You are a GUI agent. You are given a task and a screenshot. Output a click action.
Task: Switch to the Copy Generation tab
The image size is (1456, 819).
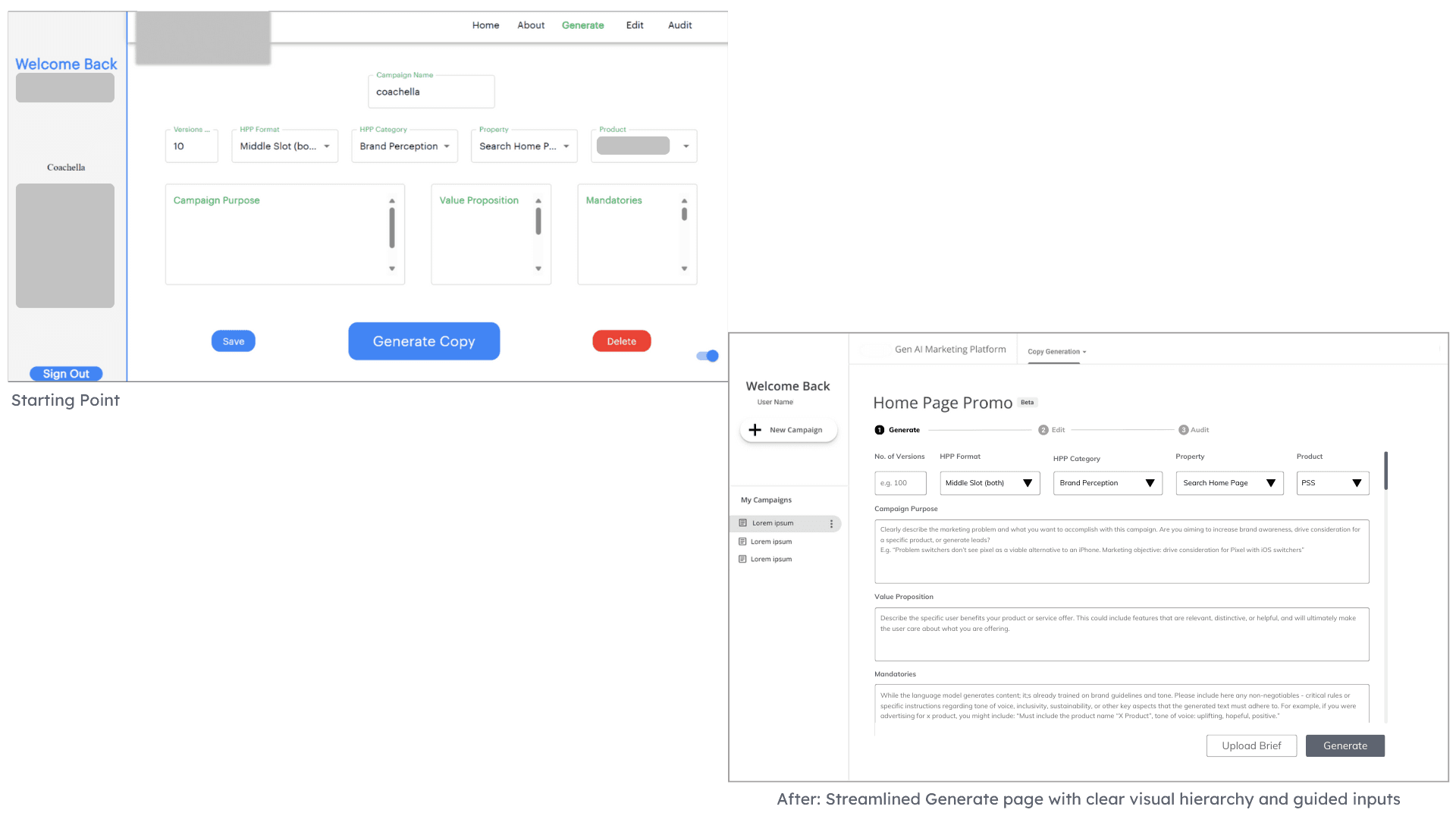click(1056, 352)
